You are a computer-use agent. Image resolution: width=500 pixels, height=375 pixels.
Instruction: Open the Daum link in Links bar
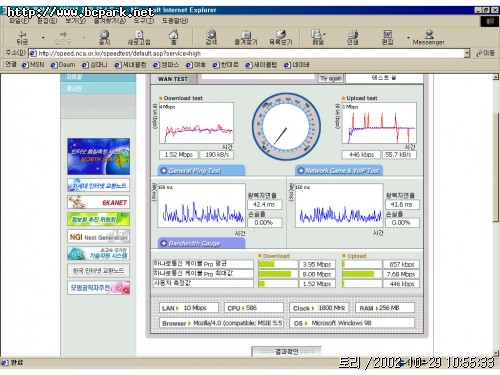tap(63, 65)
